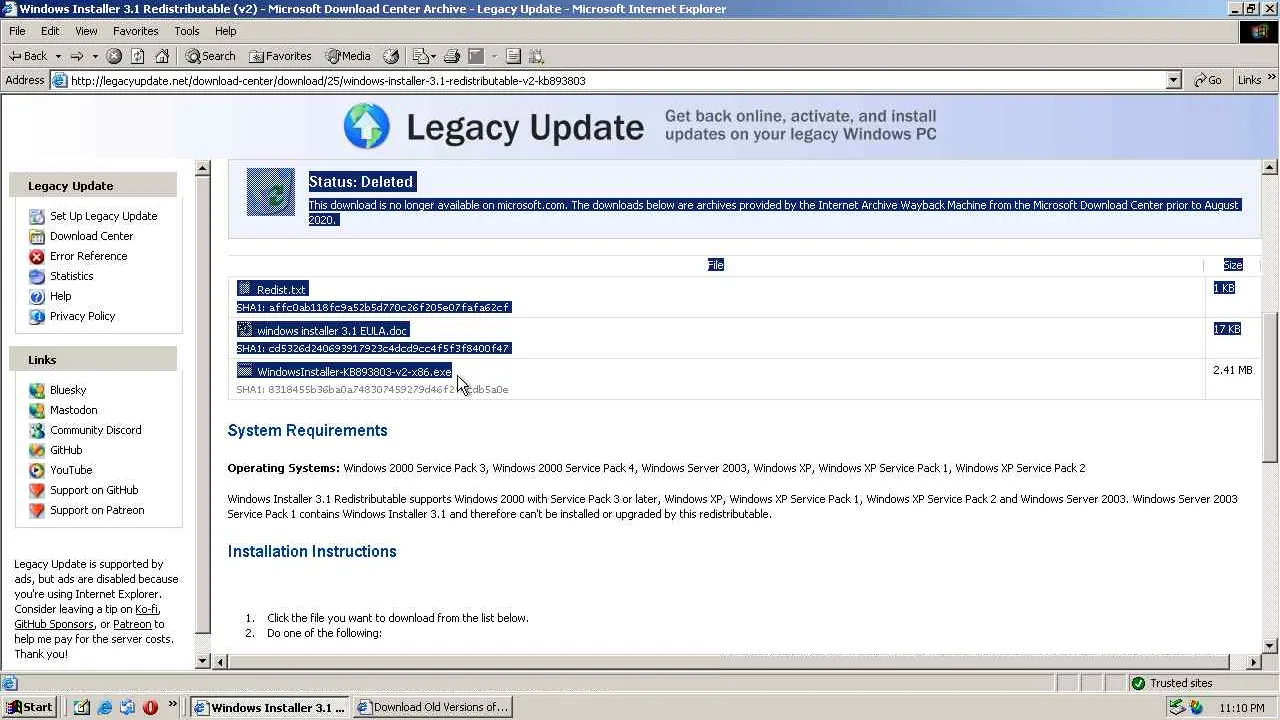The height and width of the screenshot is (720, 1280).
Task: Download windows installer 3.1 EULA.doc
Action: coord(332,330)
